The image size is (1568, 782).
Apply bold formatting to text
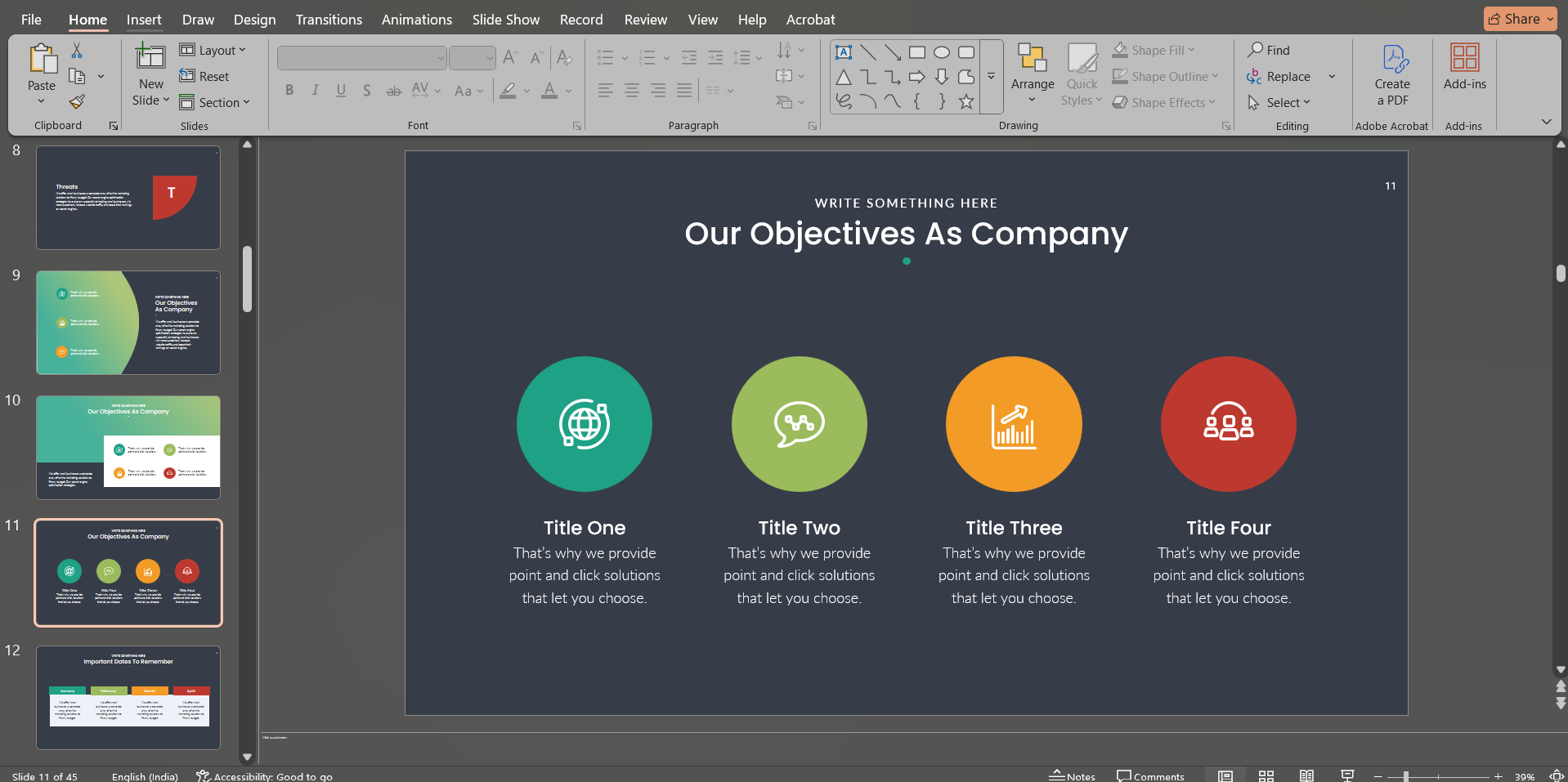(x=289, y=90)
